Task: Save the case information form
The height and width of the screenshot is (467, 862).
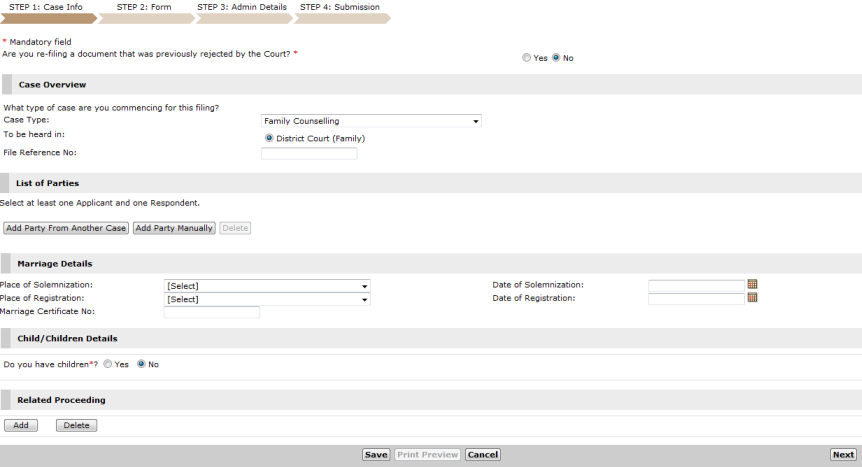Action: coord(376,455)
